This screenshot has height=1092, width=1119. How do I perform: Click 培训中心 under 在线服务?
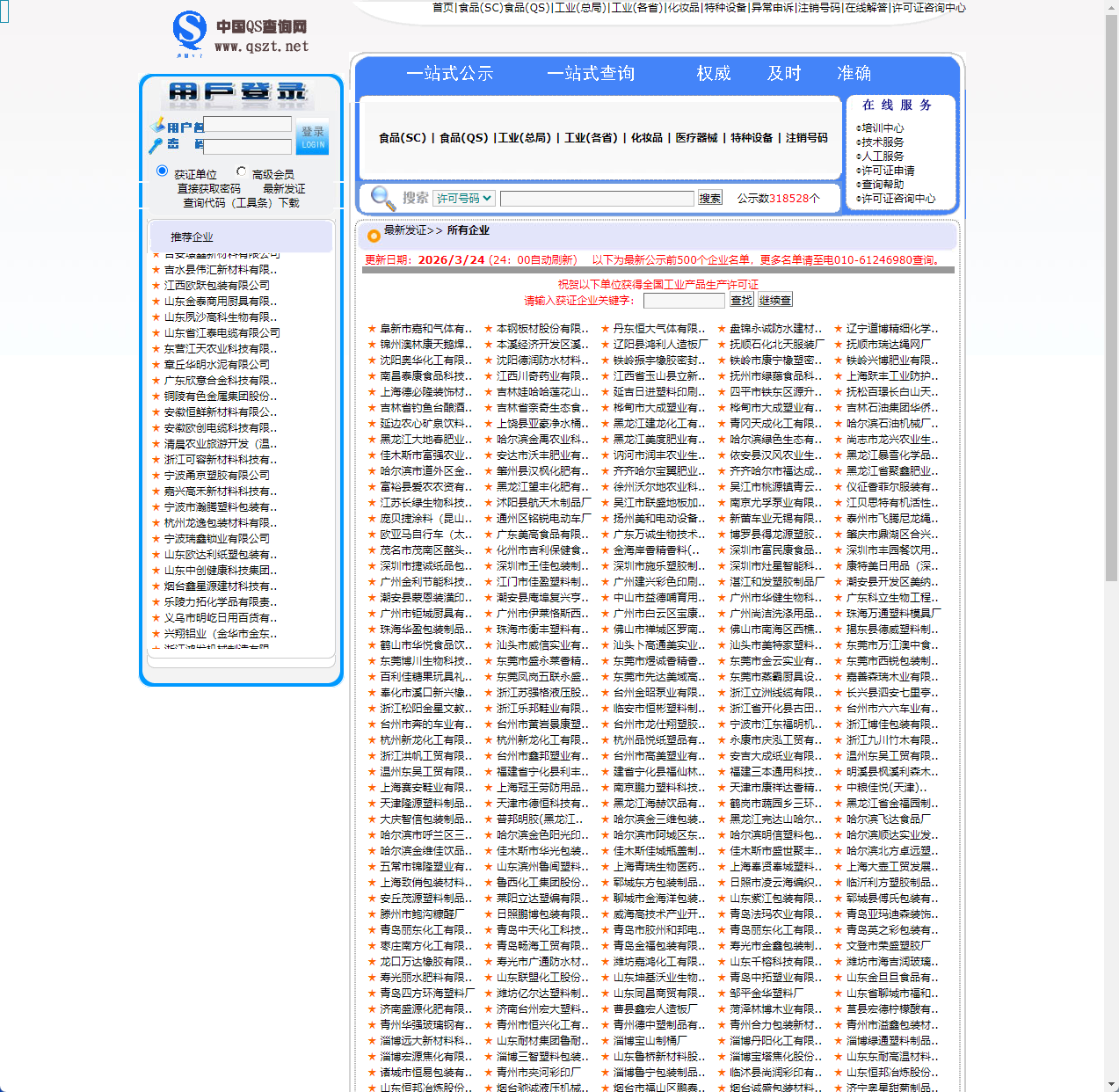pyautogui.click(x=883, y=127)
